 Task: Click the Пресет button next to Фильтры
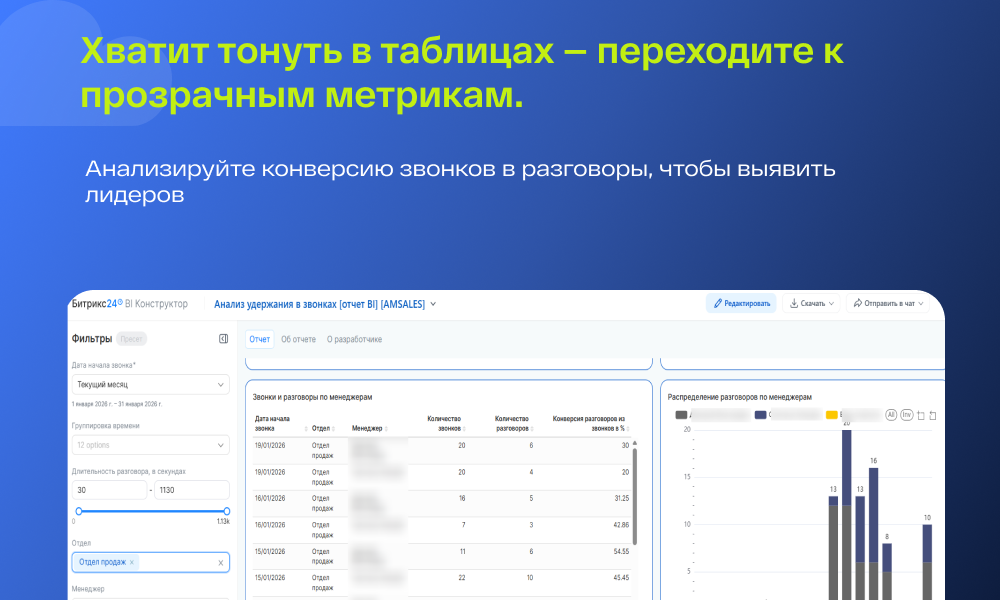click(131, 339)
